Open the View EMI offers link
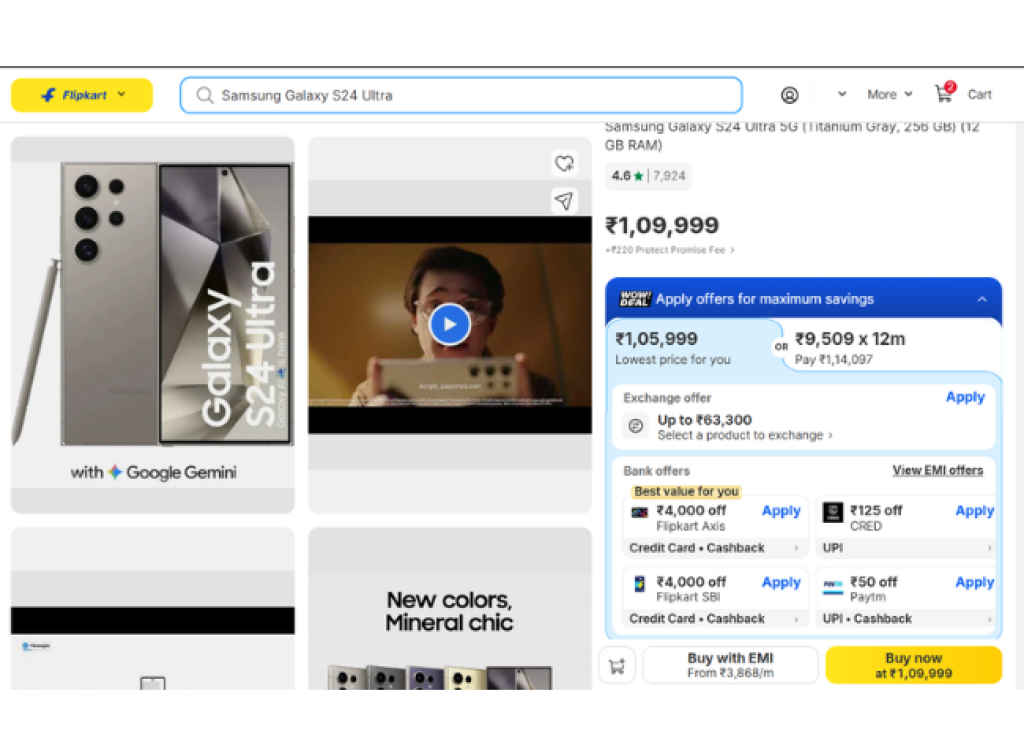This screenshot has width=1024, height=756. [938, 470]
